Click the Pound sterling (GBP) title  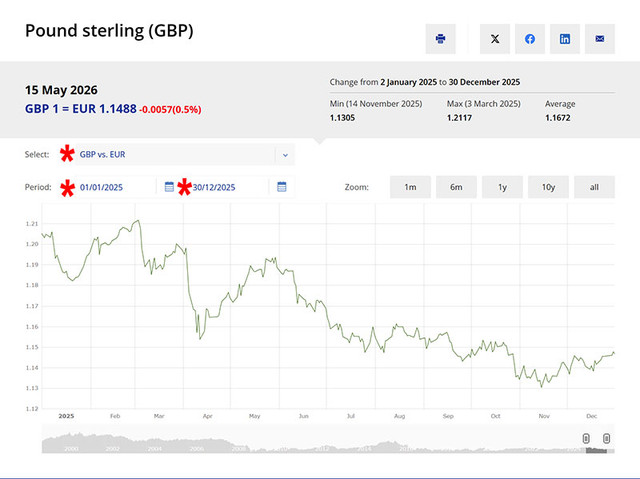pyautogui.click(x=109, y=31)
